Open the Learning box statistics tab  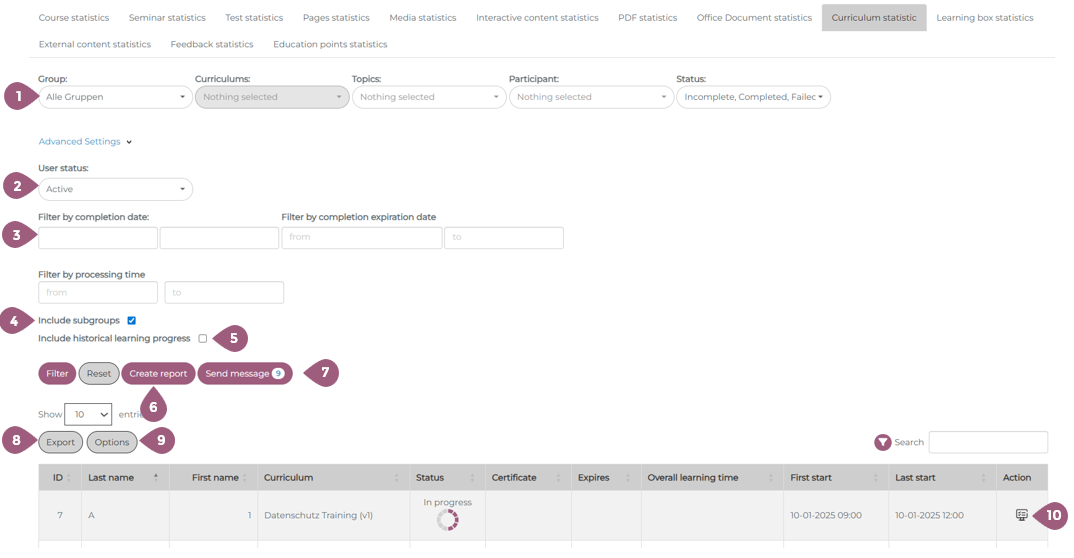[x=984, y=18]
